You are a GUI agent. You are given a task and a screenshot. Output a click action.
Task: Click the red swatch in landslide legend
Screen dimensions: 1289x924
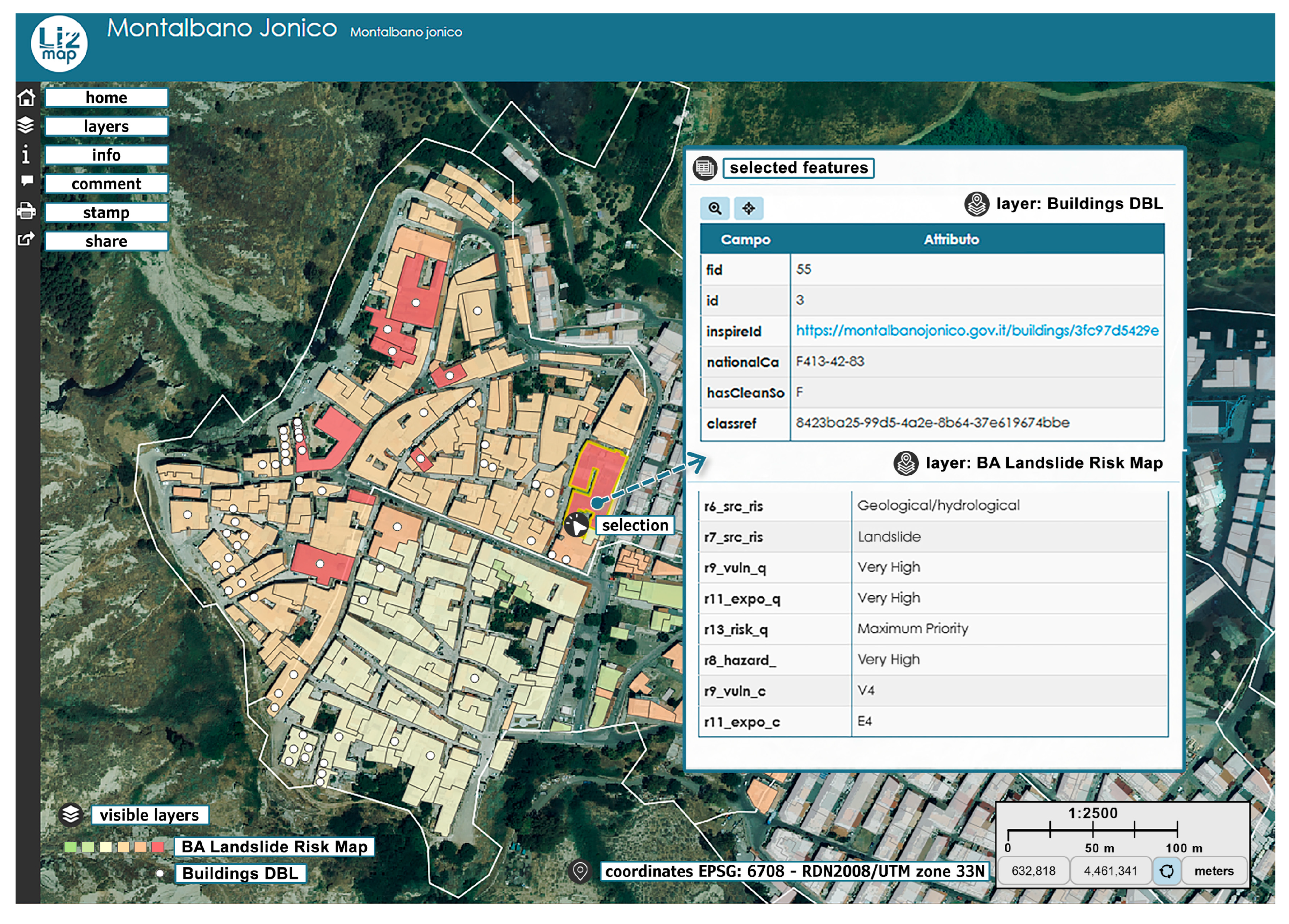click(159, 847)
